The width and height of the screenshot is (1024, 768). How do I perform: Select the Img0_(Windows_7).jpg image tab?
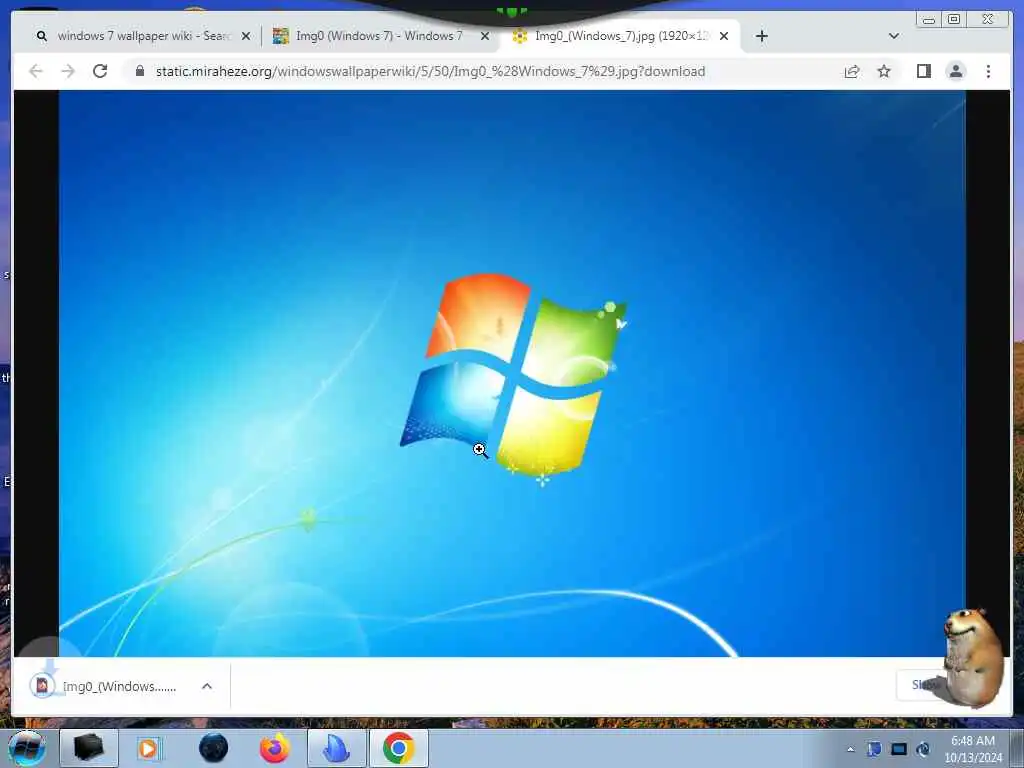(617, 36)
